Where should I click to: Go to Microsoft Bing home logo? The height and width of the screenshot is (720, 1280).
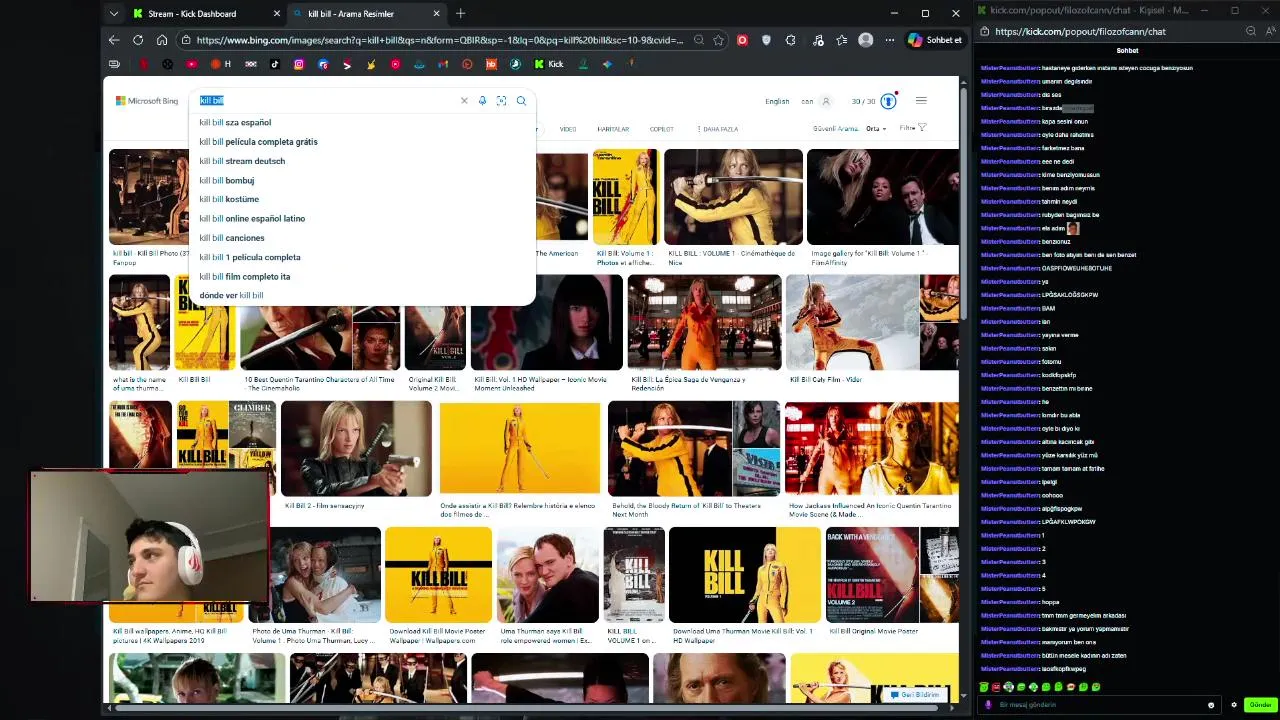(147, 101)
